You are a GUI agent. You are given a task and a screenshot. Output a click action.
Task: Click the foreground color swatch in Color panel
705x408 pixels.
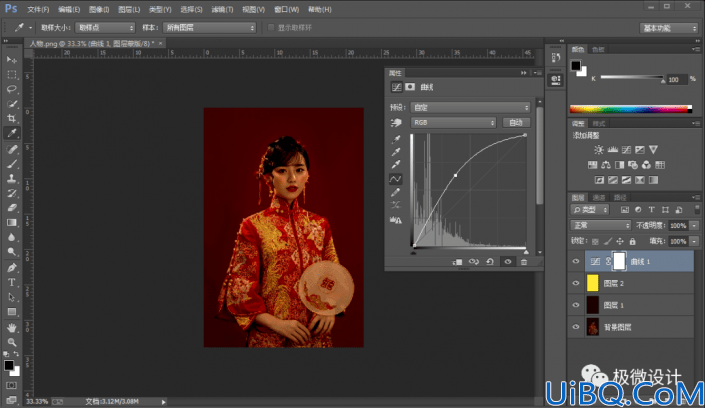tap(576, 66)
